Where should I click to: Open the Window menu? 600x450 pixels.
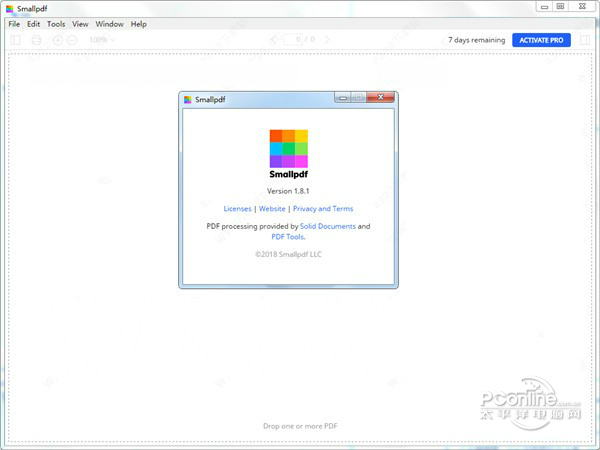(x=109, y=24)
